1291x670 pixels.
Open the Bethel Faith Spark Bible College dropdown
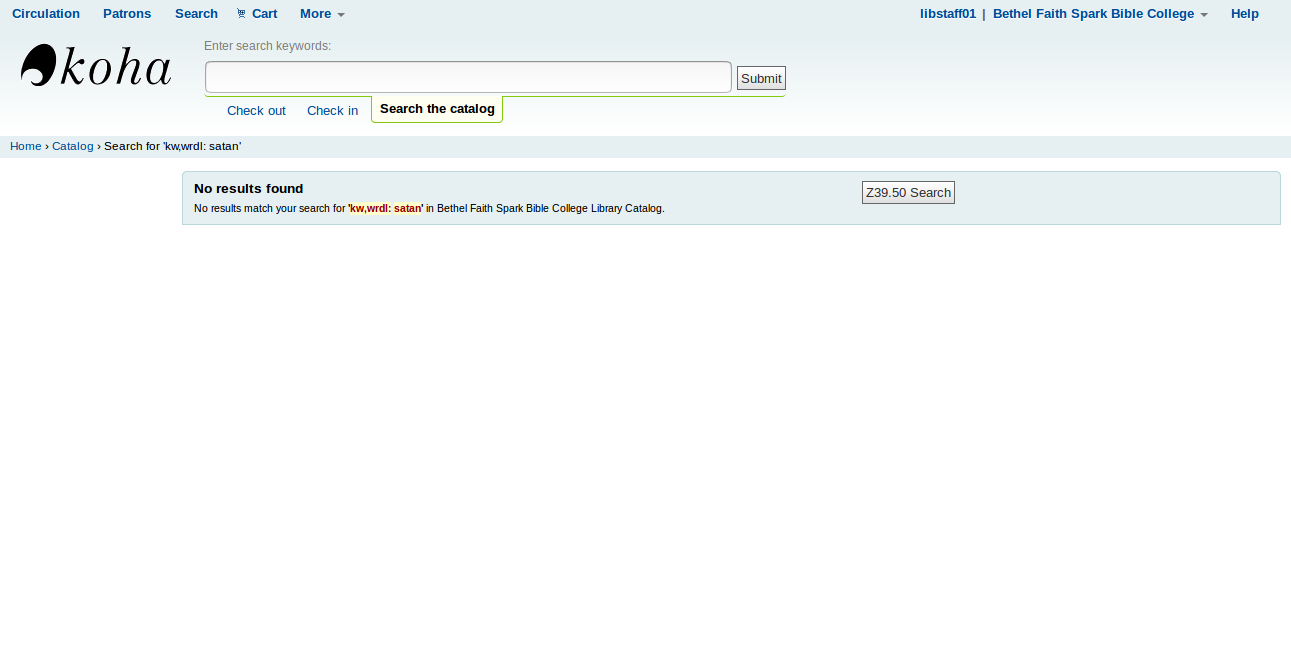click(x=1093, y=14)
